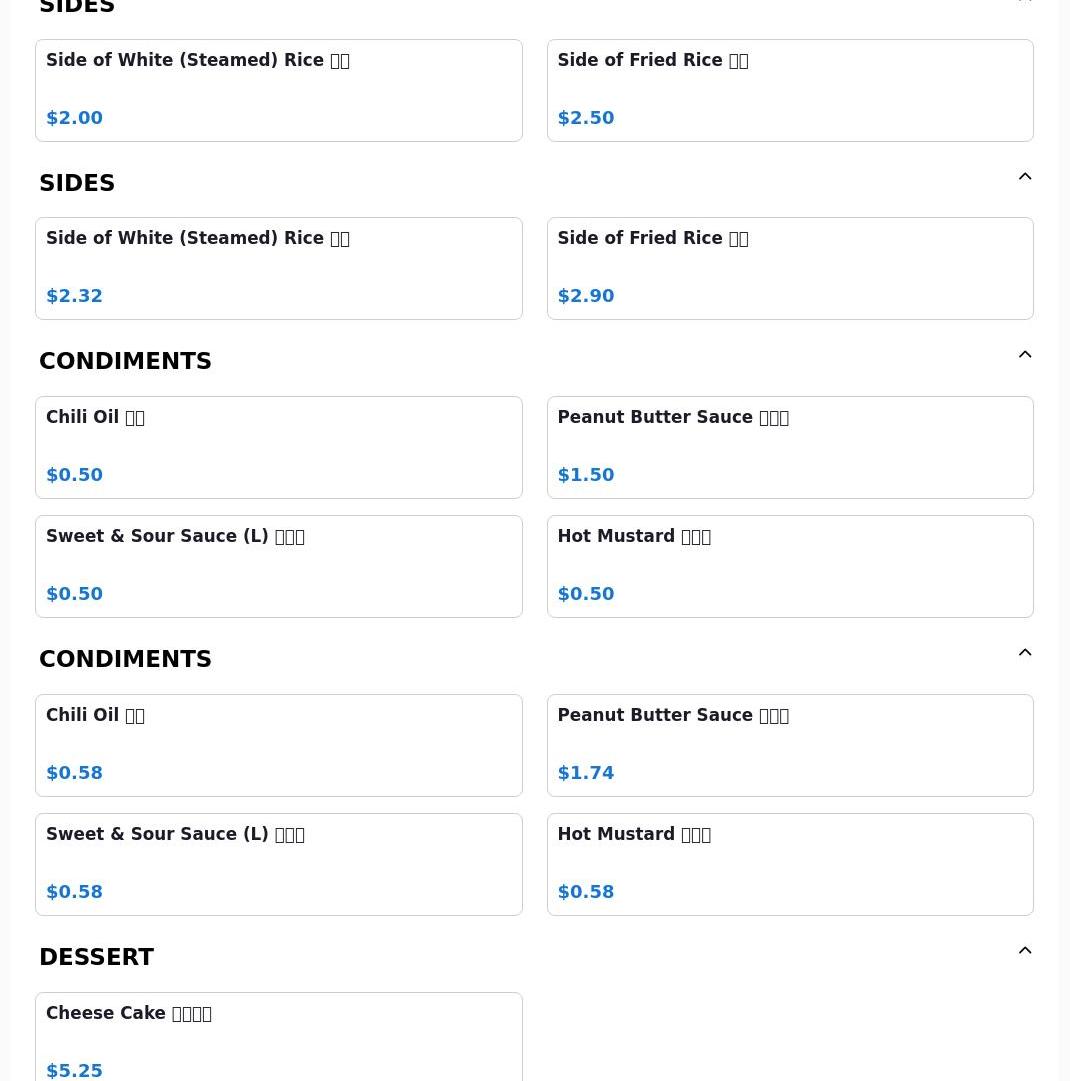Collapse CONDIMENTS section containing $0.58 Chili Oil
This screenshot has height=1081, width=1070.
1025,654
